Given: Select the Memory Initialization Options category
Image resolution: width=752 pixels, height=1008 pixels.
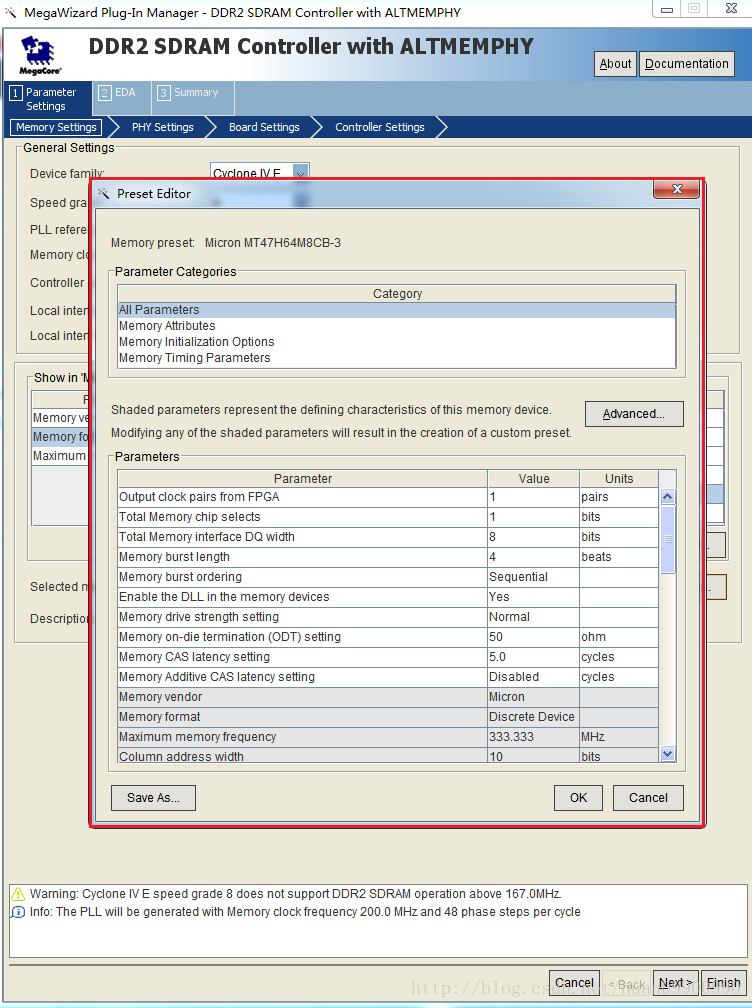Looking at the screenshot, I should point(397,342).
